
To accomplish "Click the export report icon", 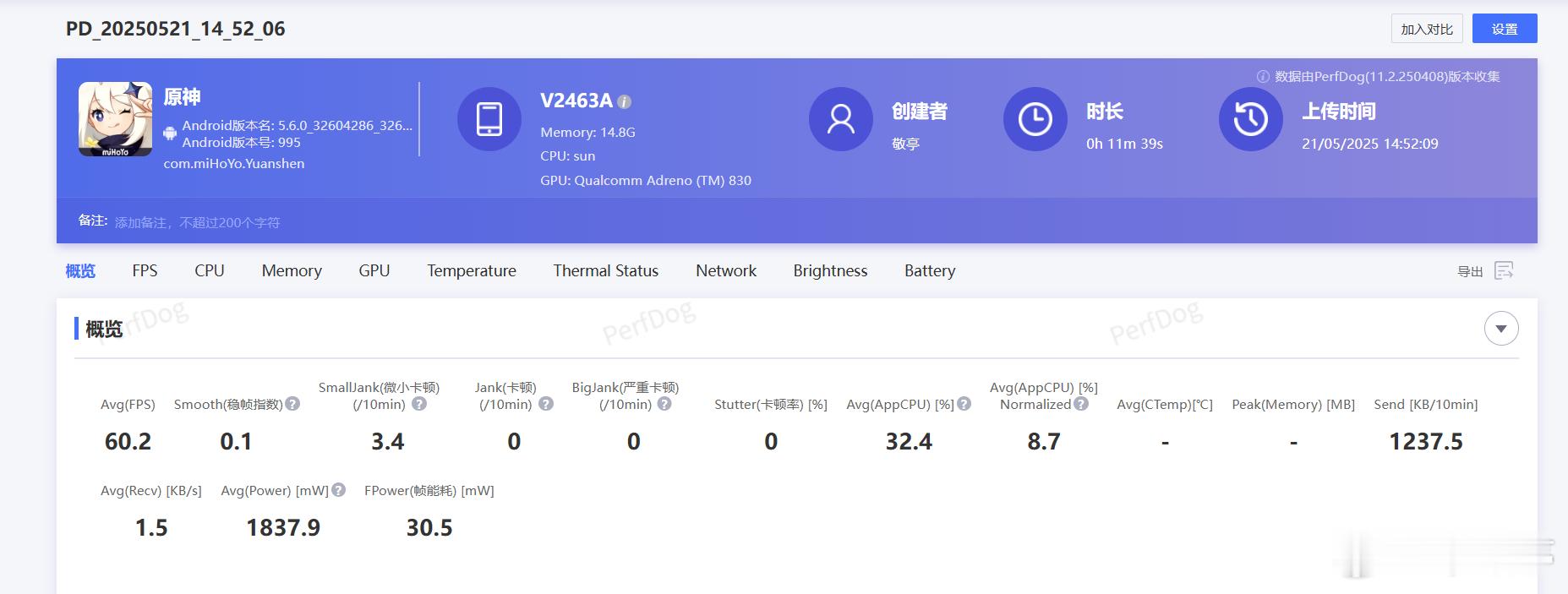I will (x=1504, y=270).
